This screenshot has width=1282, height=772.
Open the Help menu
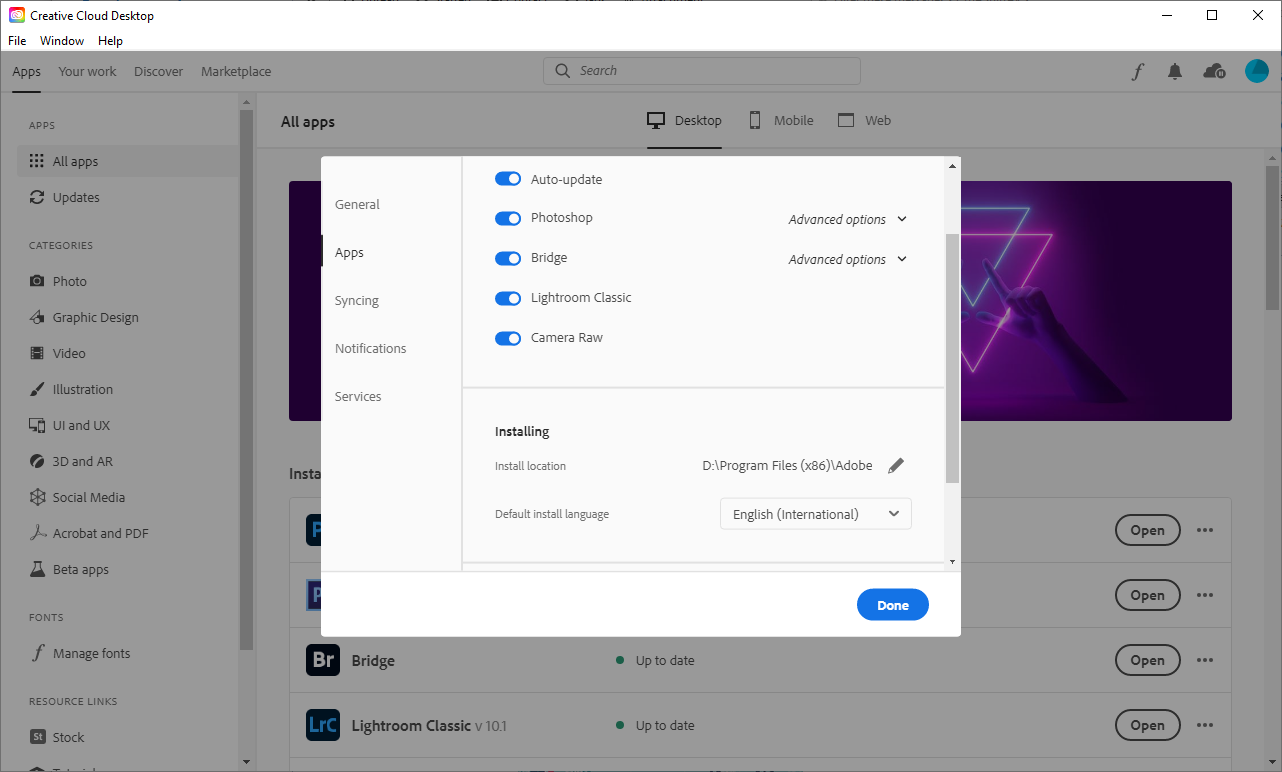(110, 41)
